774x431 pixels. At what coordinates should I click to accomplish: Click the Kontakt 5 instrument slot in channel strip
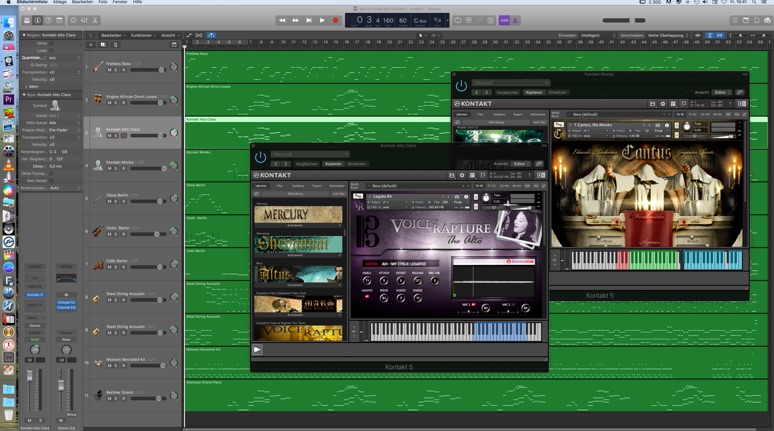[35, 295]
